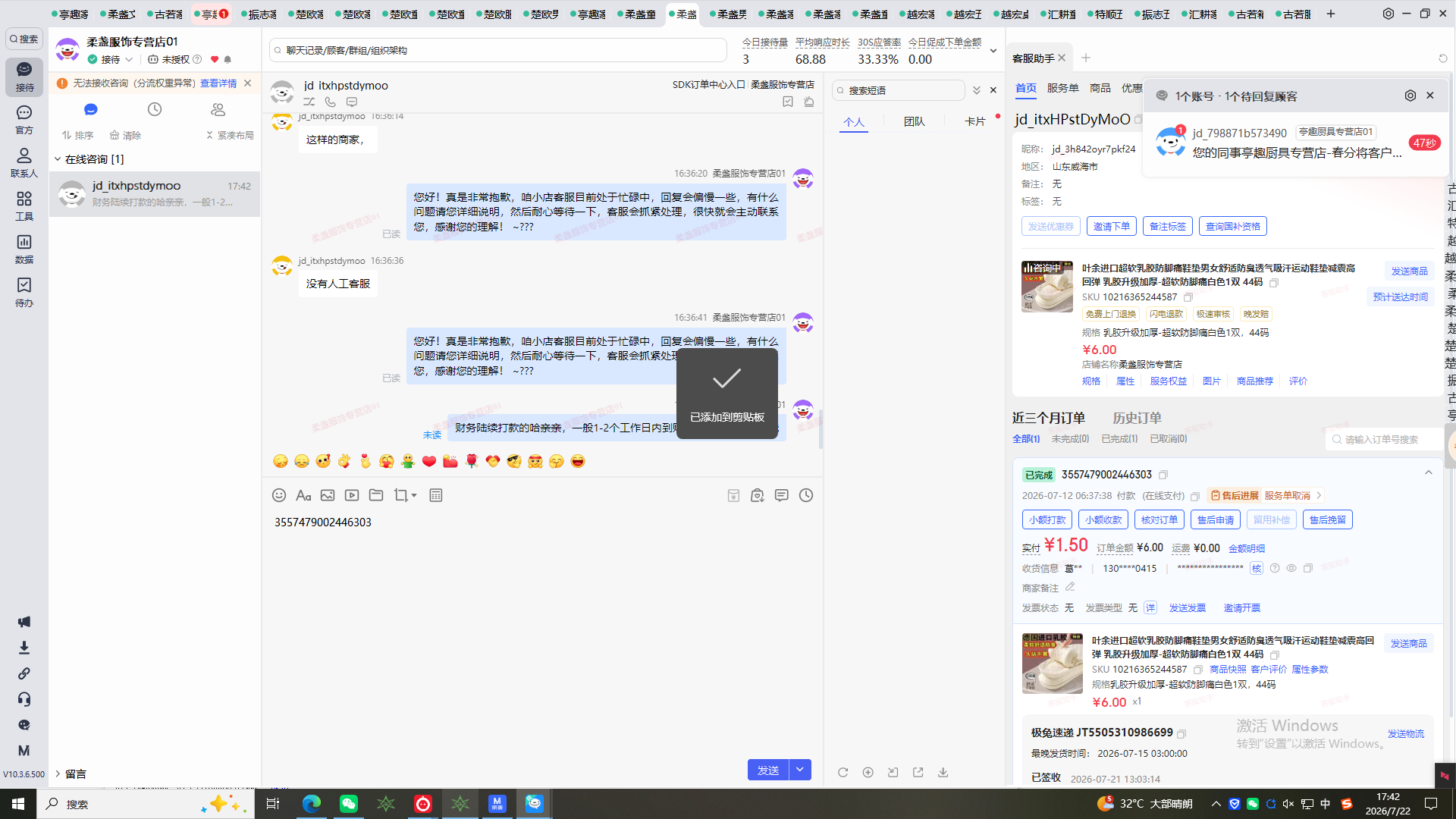Open the 商品 tab in 客服助手
The width and height of the screenshot is (1456, 819).
[1100, 88]
